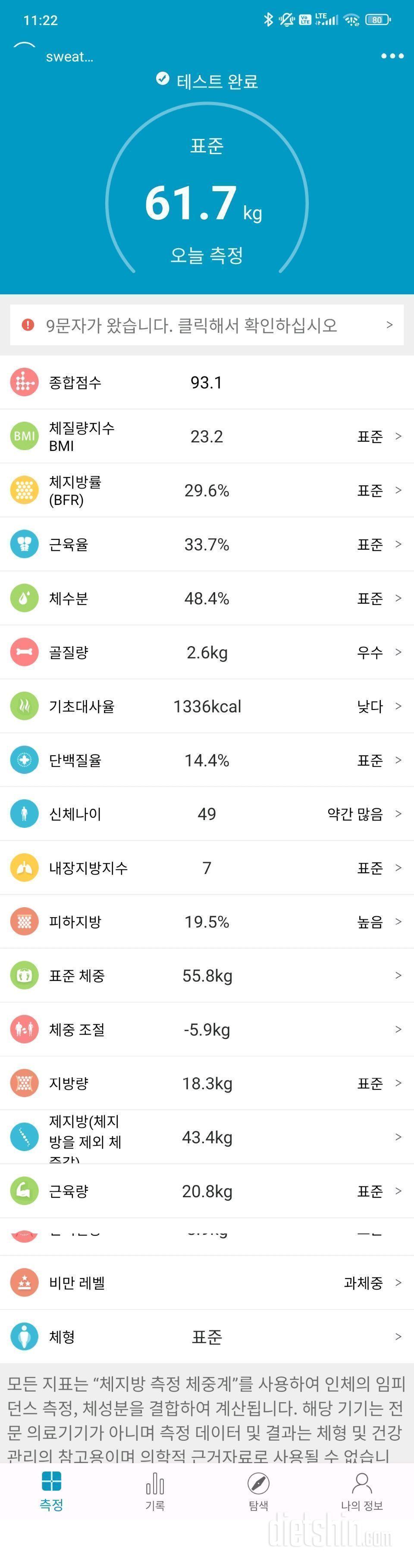414x1568 pixels.
Task: Tap the 종합점수 score icon
Action: tap(24, 382)
